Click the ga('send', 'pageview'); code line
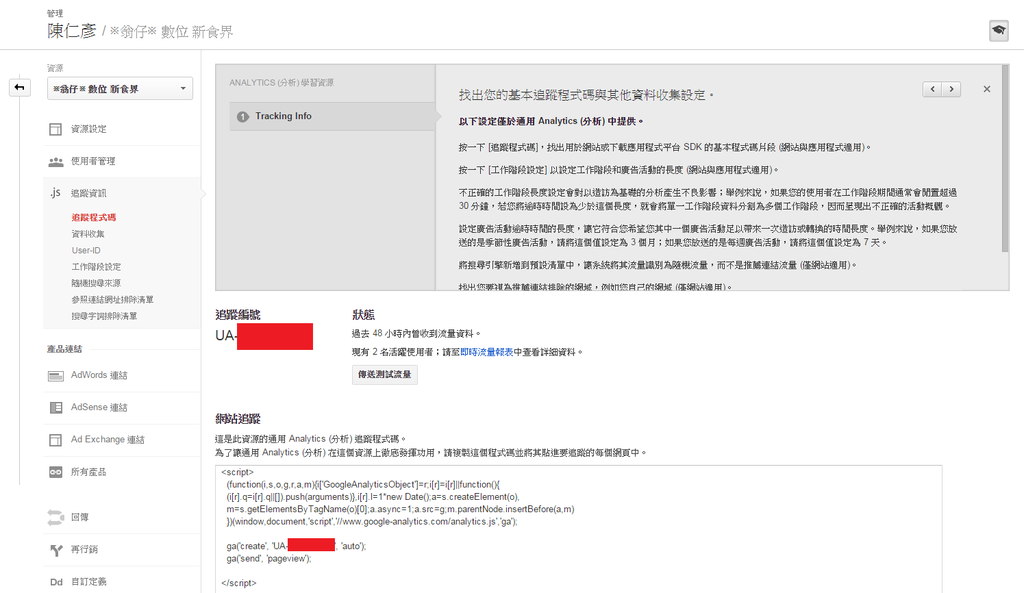 pos(269,559)
